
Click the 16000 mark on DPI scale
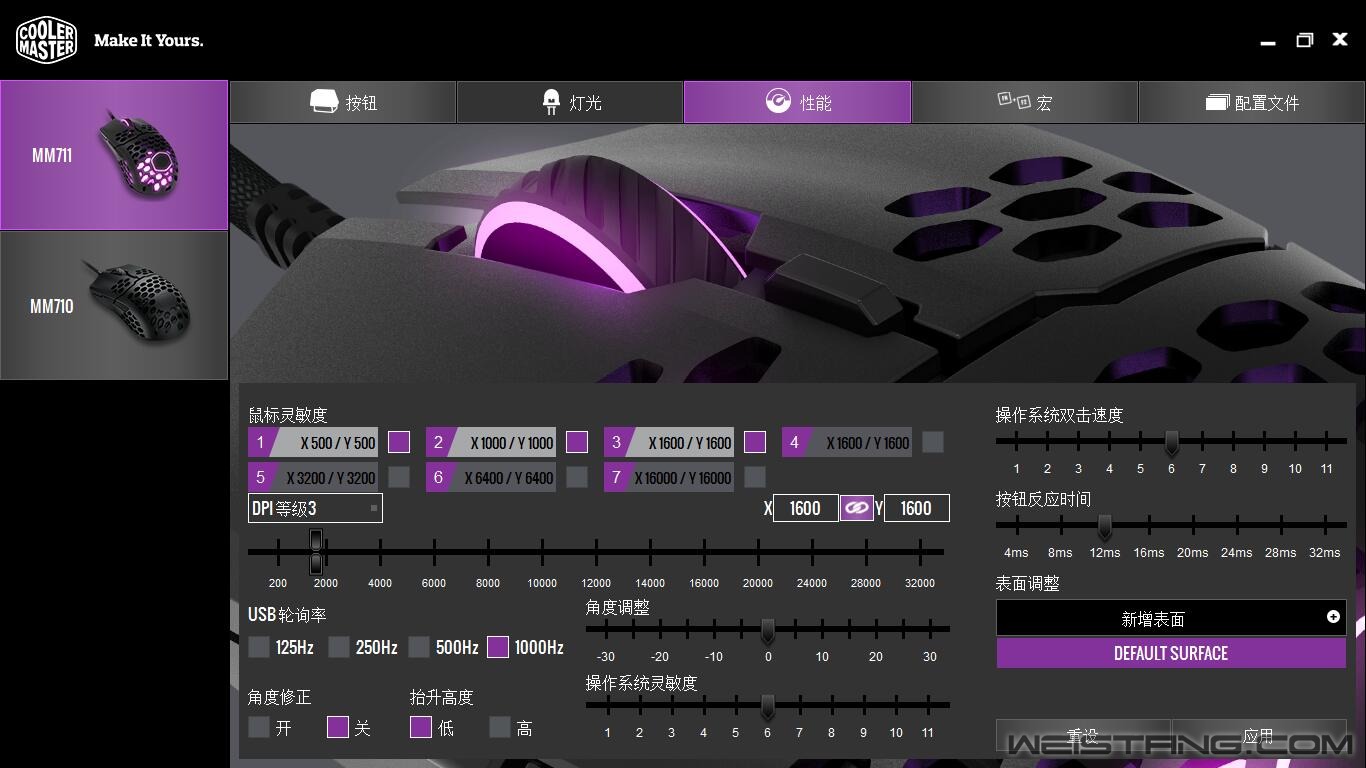[x=704, y=583]
